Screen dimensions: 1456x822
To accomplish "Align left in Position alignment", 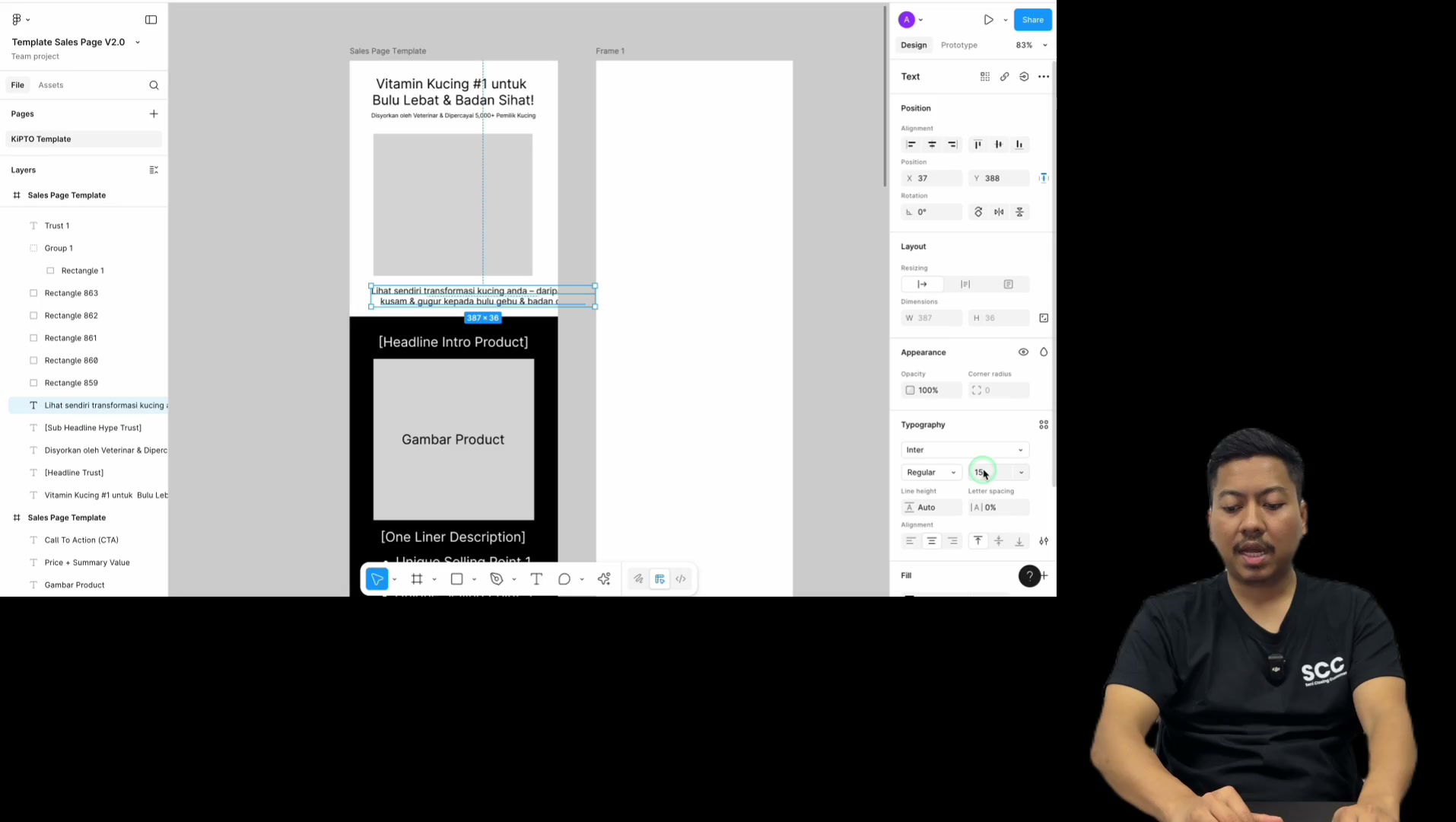I will (911, 145).
